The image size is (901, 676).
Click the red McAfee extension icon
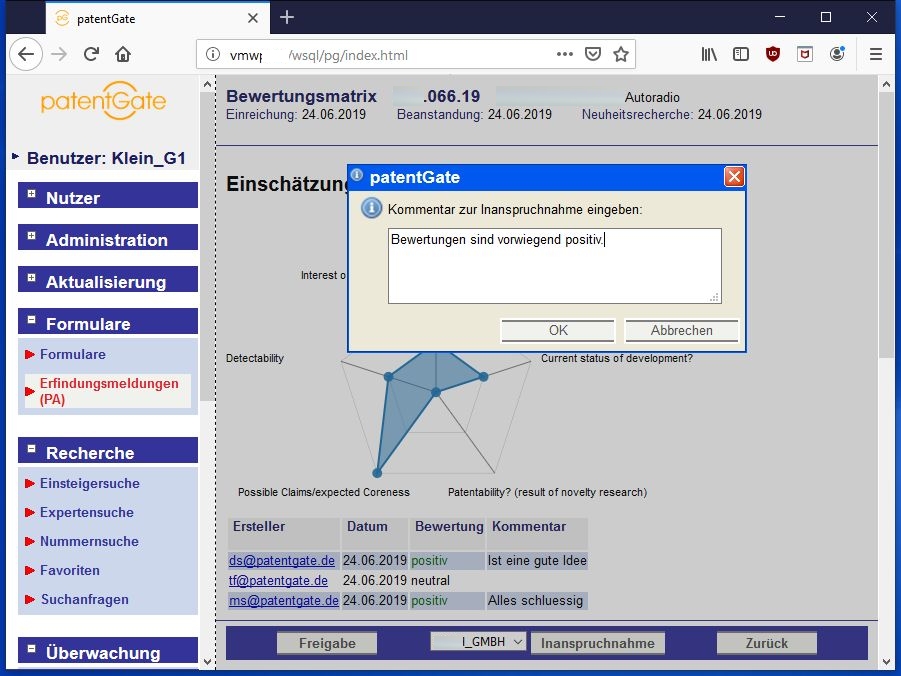pyautogui.click(x=805, y=54)
